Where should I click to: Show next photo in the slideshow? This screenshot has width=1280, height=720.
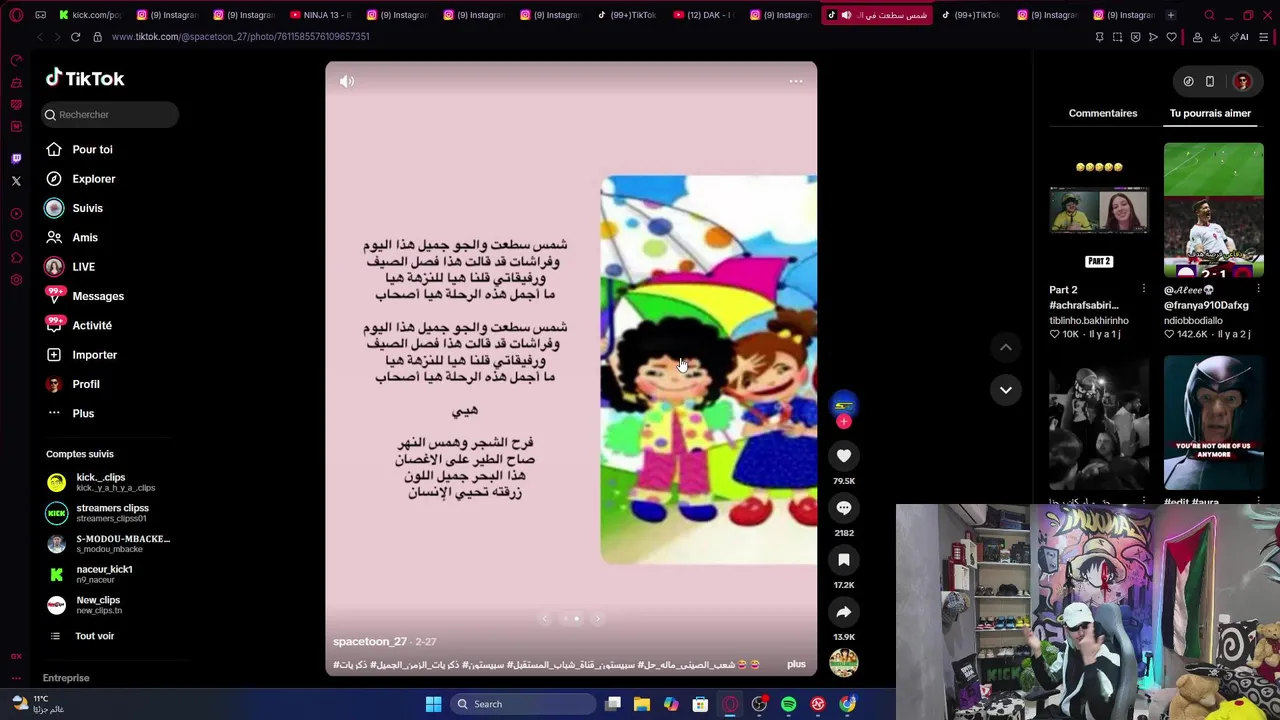598,619
